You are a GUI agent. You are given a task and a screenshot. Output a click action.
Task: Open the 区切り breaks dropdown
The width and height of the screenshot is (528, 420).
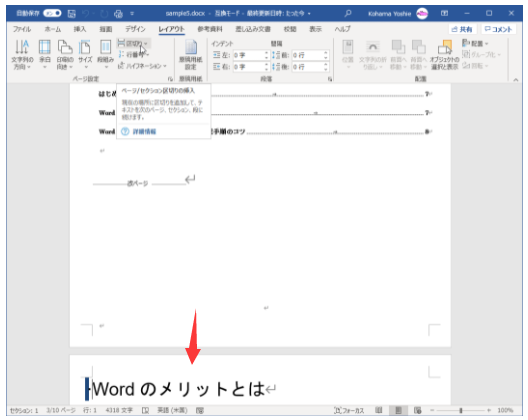coord(133,43)
